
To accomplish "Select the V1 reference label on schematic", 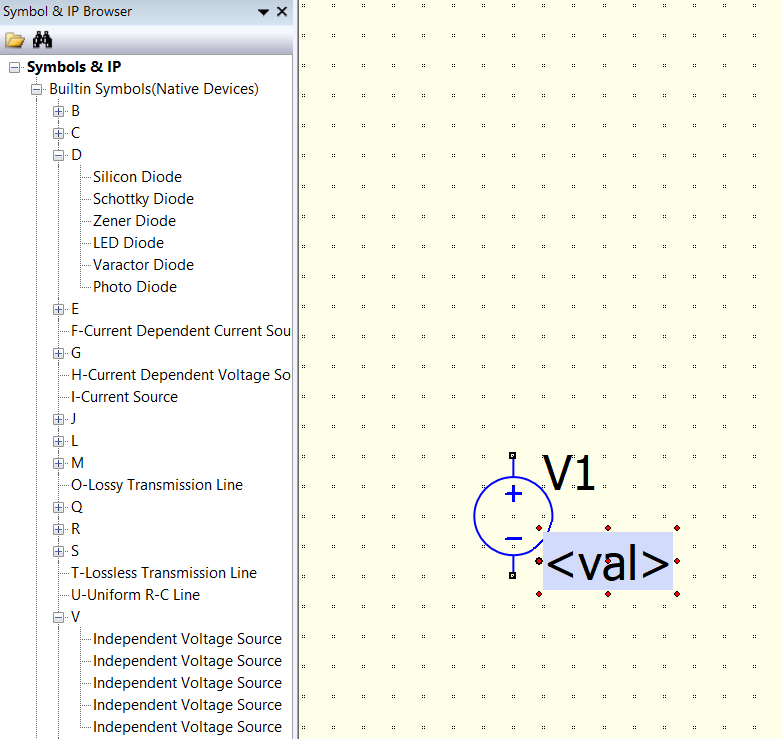I will pyautogui.click(x=568, y=474).
